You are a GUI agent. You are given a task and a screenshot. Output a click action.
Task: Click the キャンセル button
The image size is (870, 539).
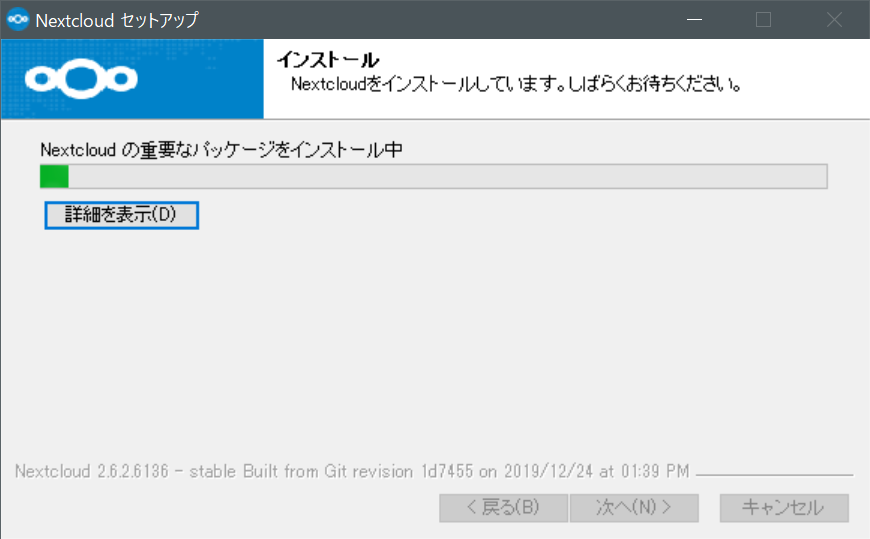pos(784,507)
